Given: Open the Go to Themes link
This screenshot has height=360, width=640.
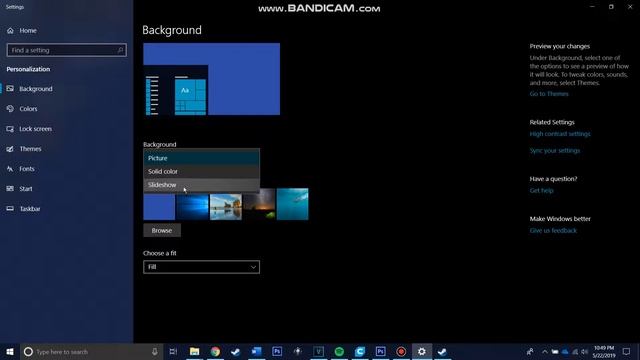Looking at the screenshot, I should click(549, 94).
